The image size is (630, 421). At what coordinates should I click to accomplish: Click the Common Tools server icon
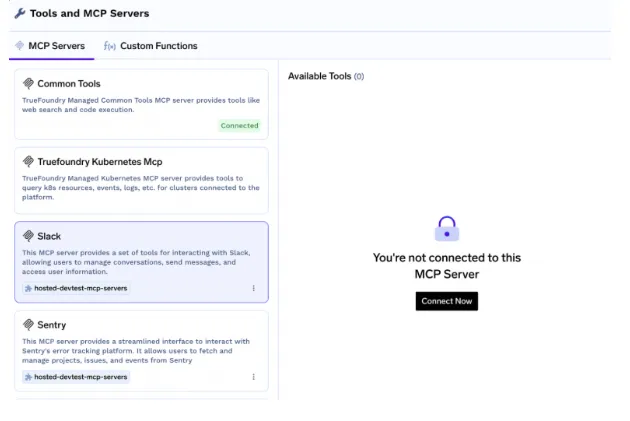28,83
